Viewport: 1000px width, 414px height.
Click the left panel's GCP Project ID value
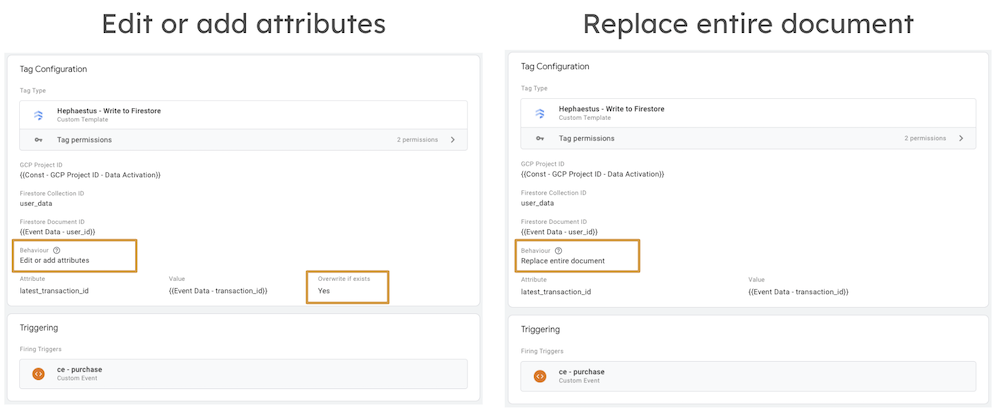[x=90, y=175]
